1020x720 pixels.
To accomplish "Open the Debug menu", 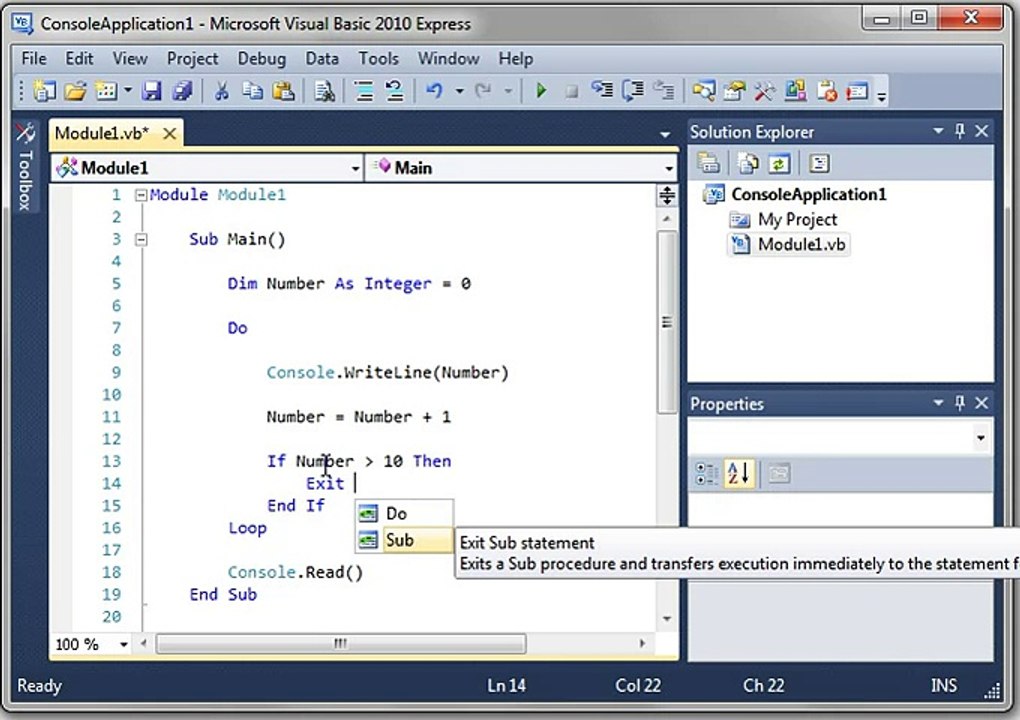I will pyautogui.click(x=262, y=59).
